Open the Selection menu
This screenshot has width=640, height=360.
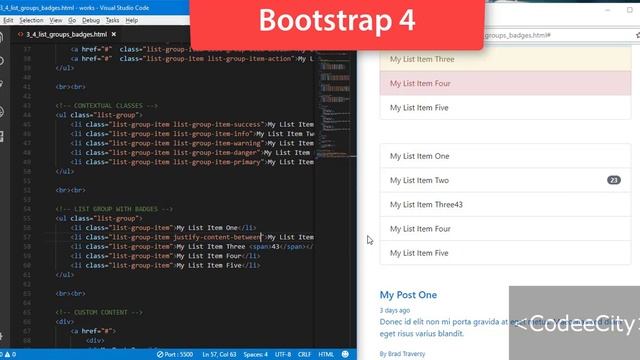point(31,20)
